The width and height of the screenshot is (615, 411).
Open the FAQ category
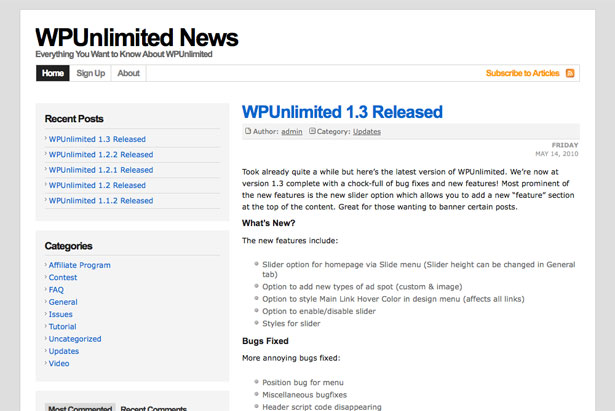(x=56, y=290)
